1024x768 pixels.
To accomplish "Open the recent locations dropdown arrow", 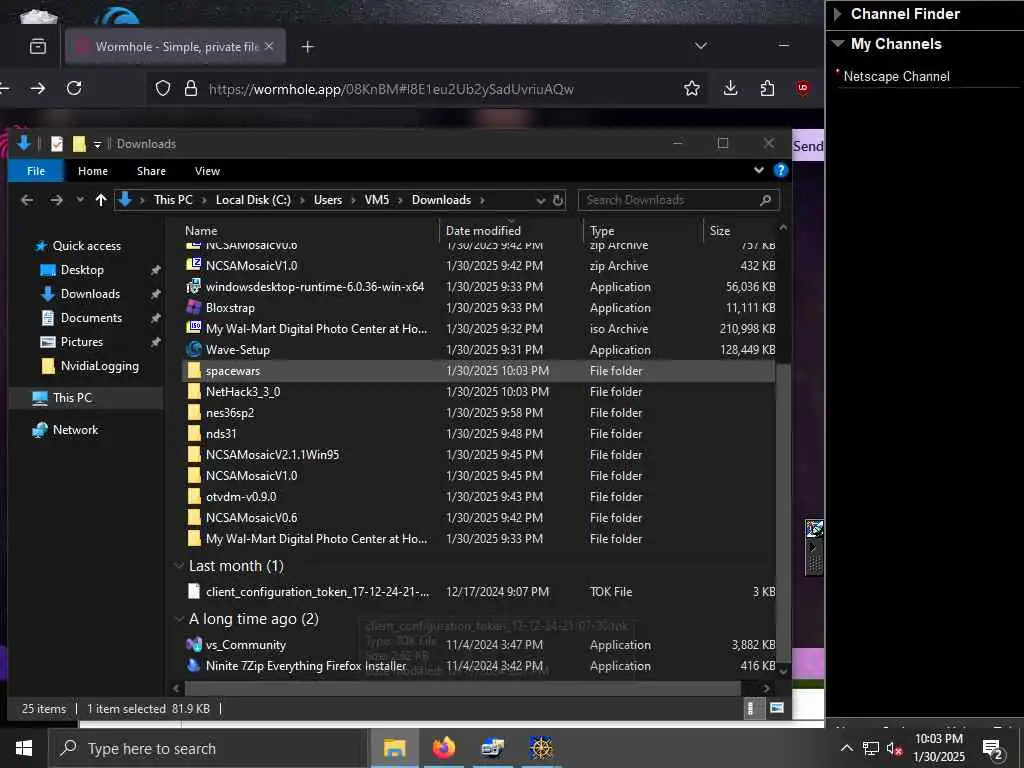I will [x=80, y=200].
